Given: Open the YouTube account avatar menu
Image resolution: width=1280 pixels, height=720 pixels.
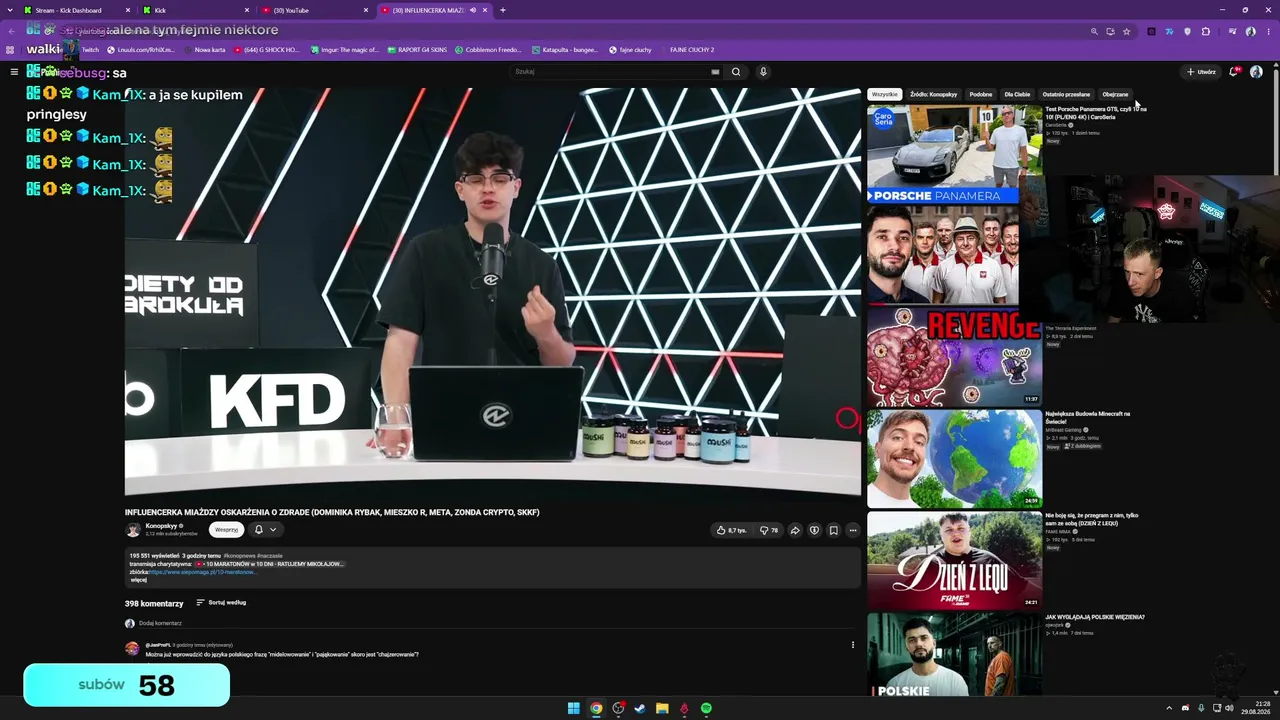Looking at the screenshot, I should [x=1256, y=72].
